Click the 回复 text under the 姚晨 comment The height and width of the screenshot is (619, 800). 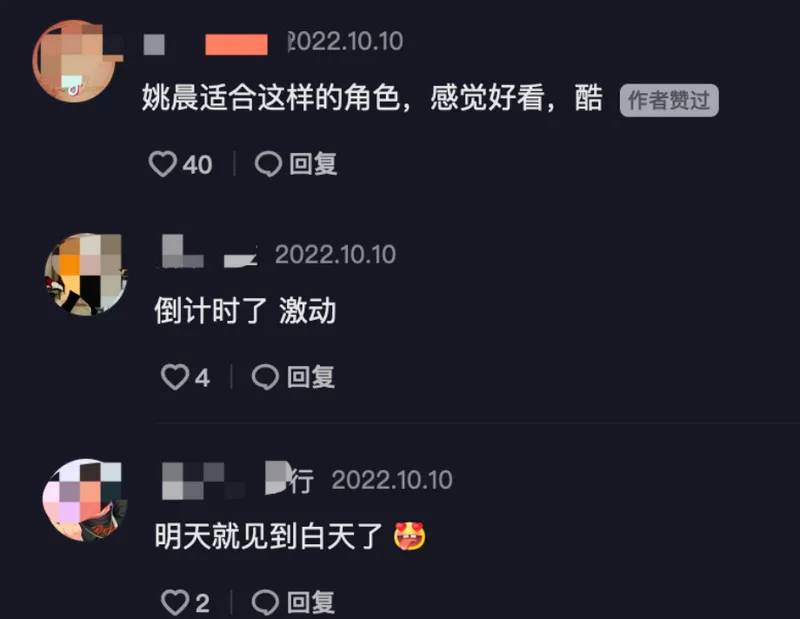click(313, 164)
